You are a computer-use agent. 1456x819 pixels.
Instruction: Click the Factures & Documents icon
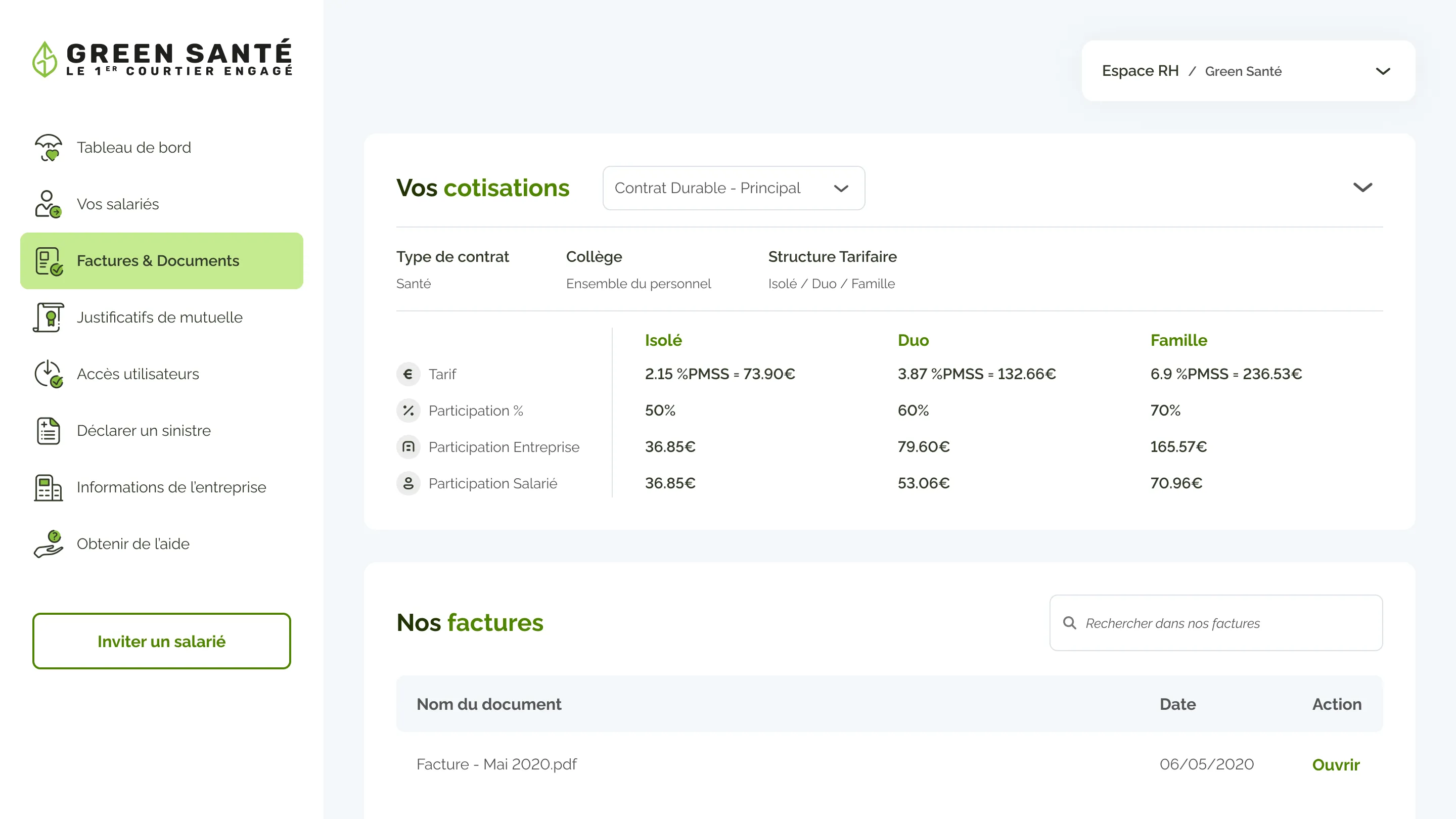pyautogui.click(x=49, y=261)
